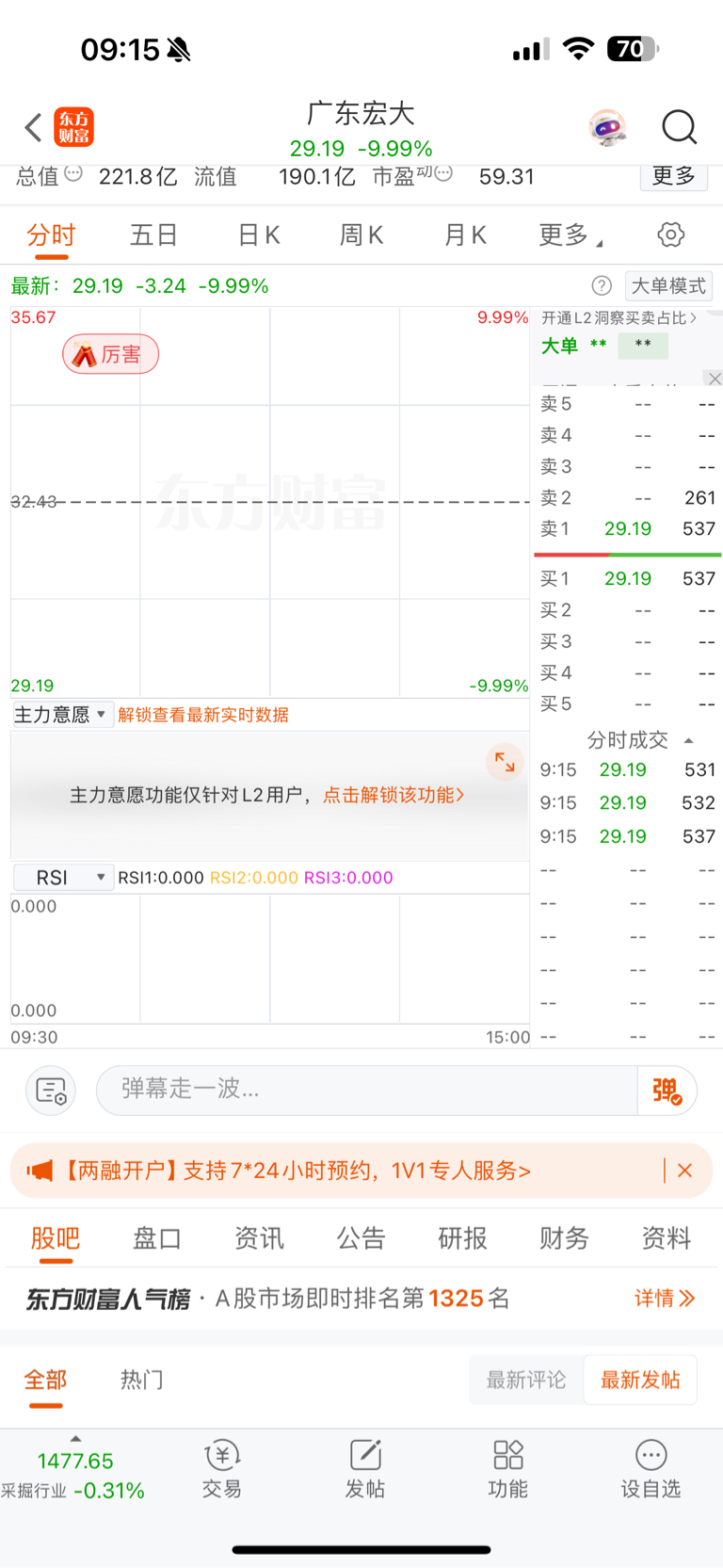Open the 研报 tab
The width and height of the screenshot is (723, 1568).
pyautogui.click(x=462, y=1238)
